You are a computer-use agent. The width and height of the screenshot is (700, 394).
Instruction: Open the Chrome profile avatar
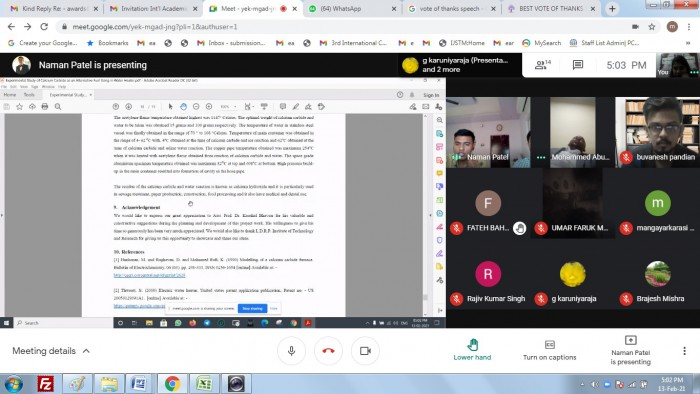(672, 27)
